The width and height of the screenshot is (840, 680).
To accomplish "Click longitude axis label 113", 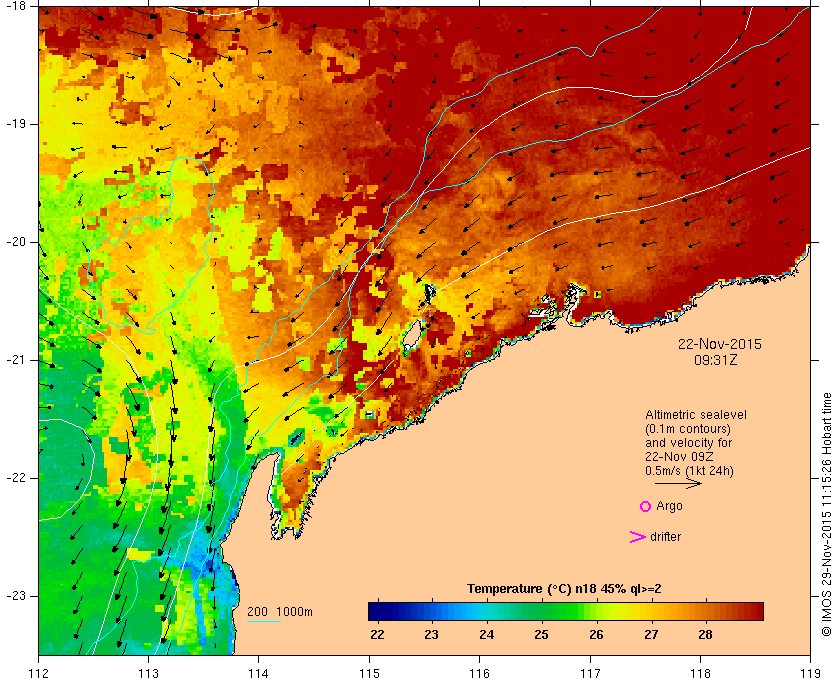I will [148, 673].
